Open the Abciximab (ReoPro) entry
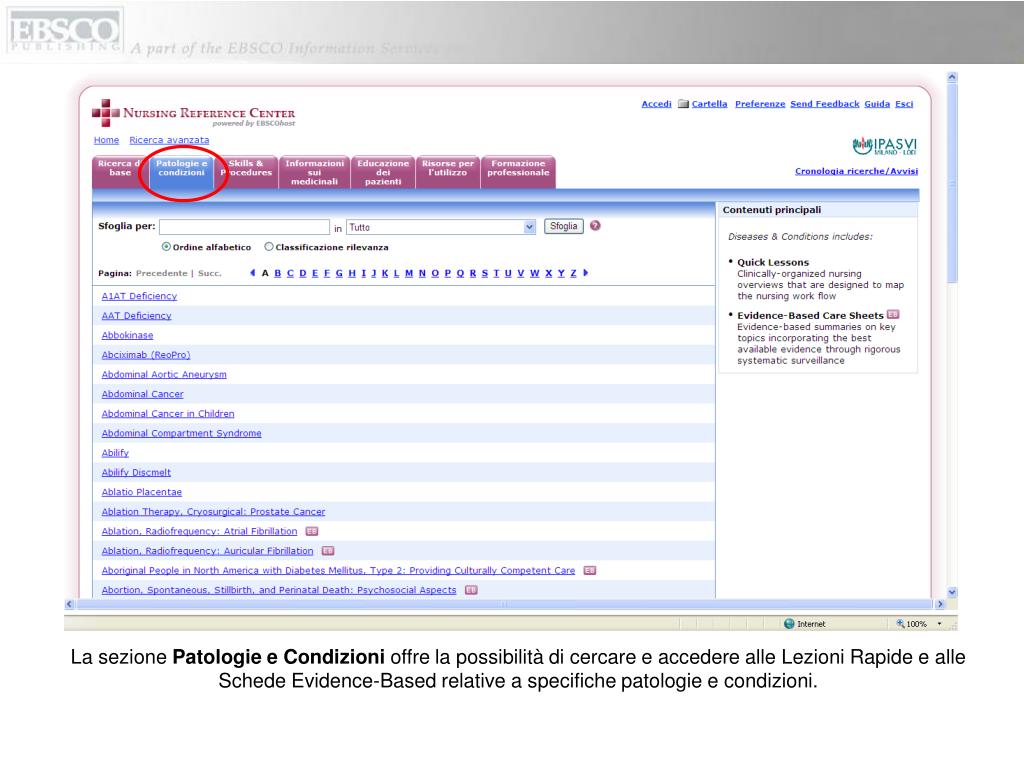Viewport: 1024px width, 768px height. [146, 355]
